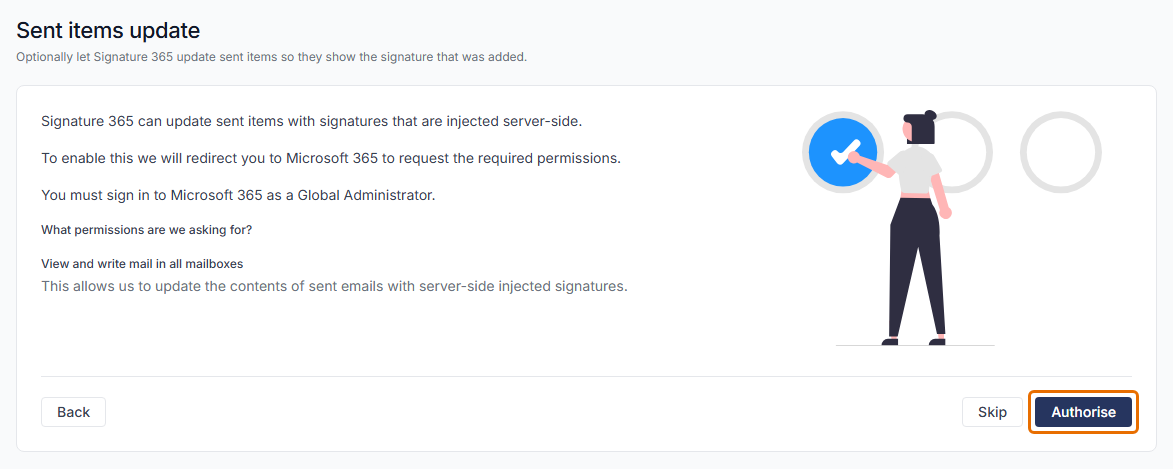Image resolution: width=1173 pixels, height=469 pixels.
Task: Click the "You must sign in to Microsoft 365" line
Action: point(238,195)
